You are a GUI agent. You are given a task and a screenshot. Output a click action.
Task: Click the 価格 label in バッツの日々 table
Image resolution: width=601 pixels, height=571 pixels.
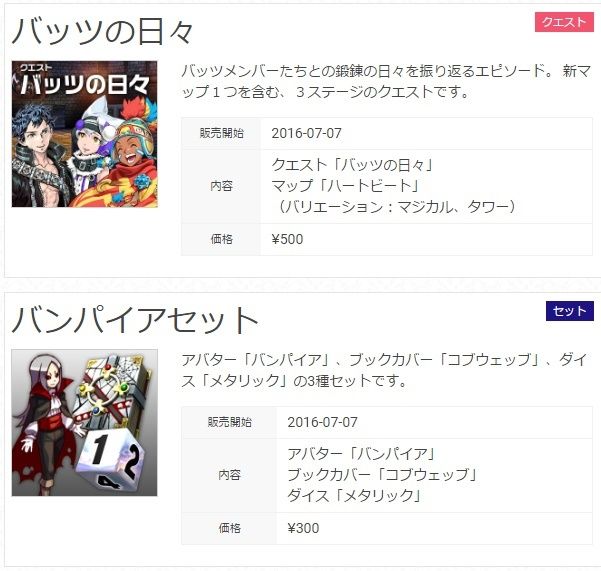click(x=221, y=239)
